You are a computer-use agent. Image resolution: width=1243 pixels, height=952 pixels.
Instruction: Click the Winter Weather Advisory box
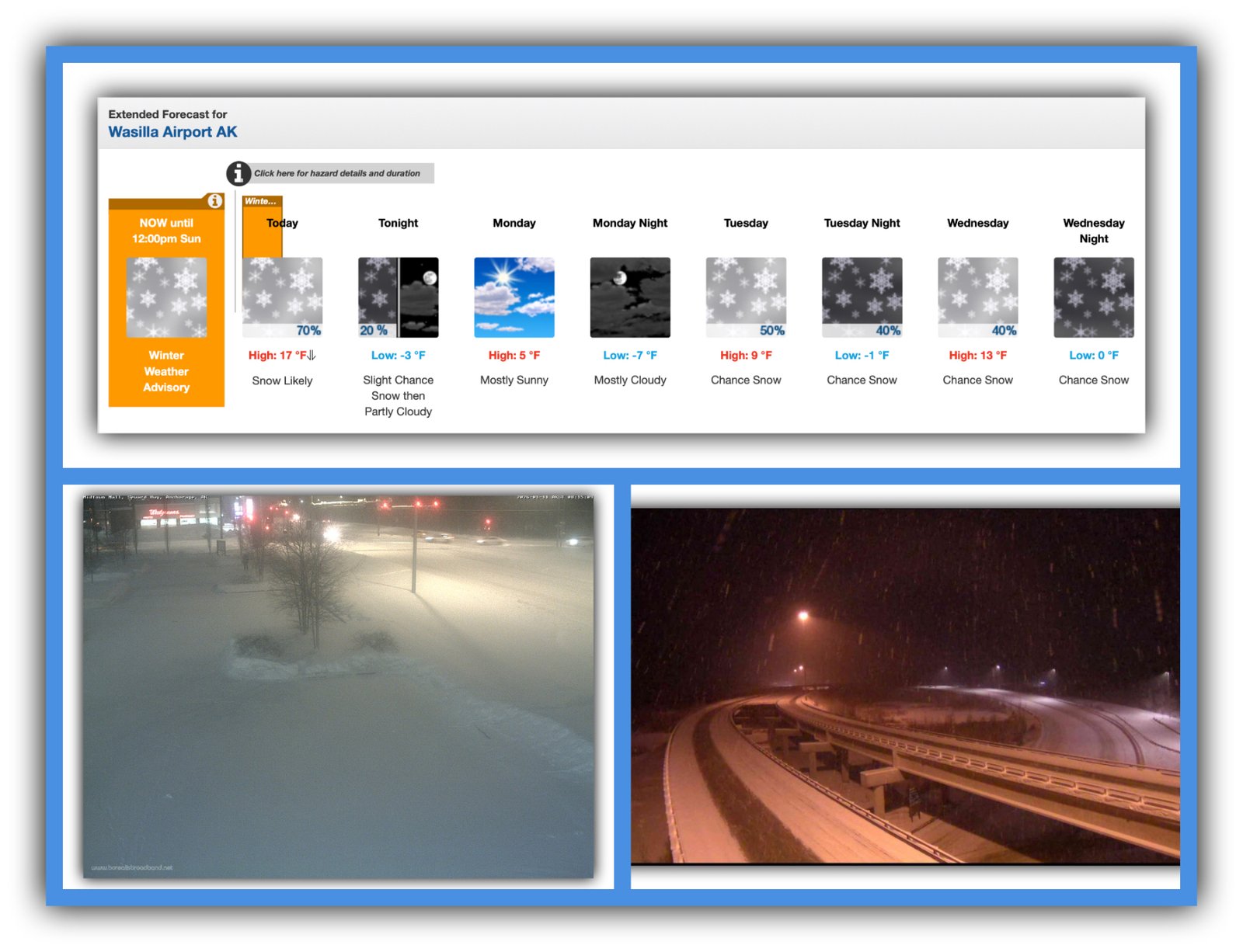pyautogui.click(x=165, y=371)
